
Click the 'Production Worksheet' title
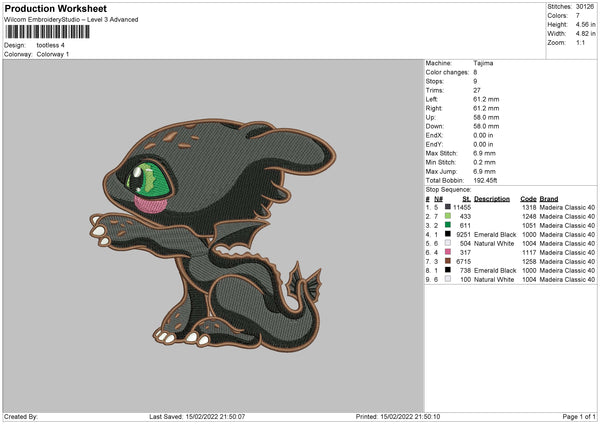(x=56, y=8)
